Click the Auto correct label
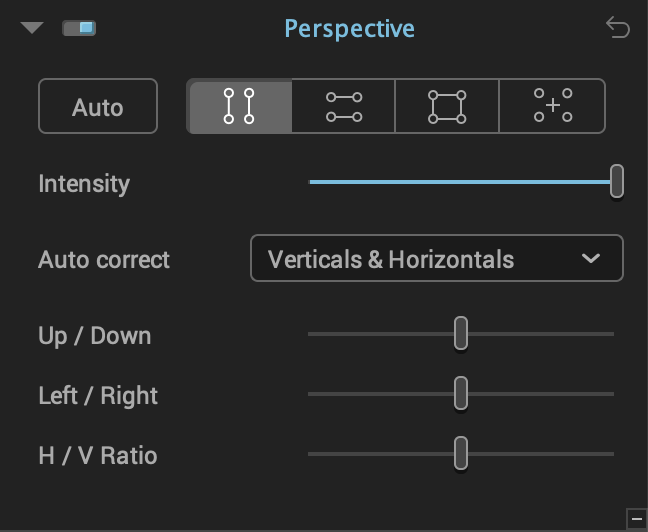 (104, 260)
